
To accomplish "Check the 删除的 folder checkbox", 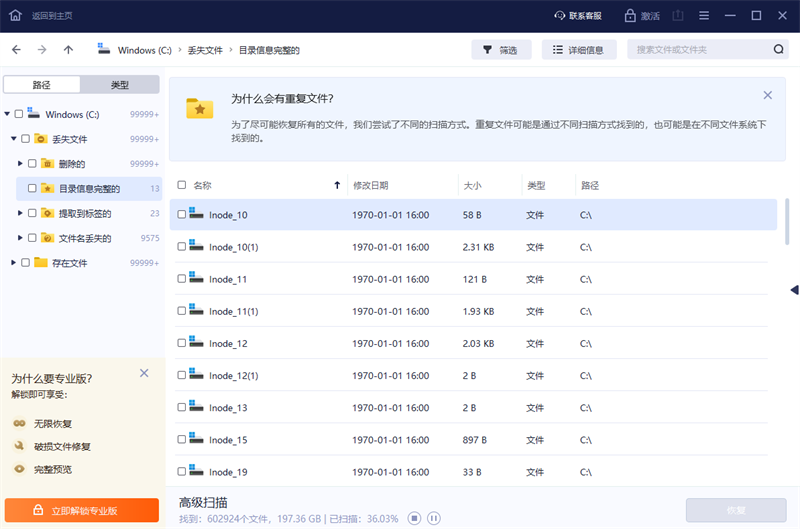I will (x=32, y=163).
